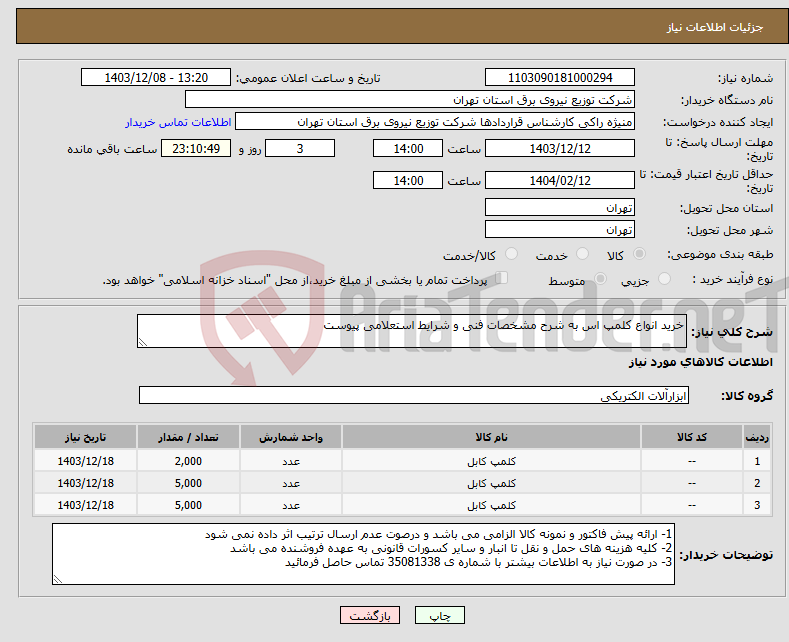The width and height of the screenshot is (789, 642).
Task: Click the response deadline date 1403/12/12
Action: point(560,148)
